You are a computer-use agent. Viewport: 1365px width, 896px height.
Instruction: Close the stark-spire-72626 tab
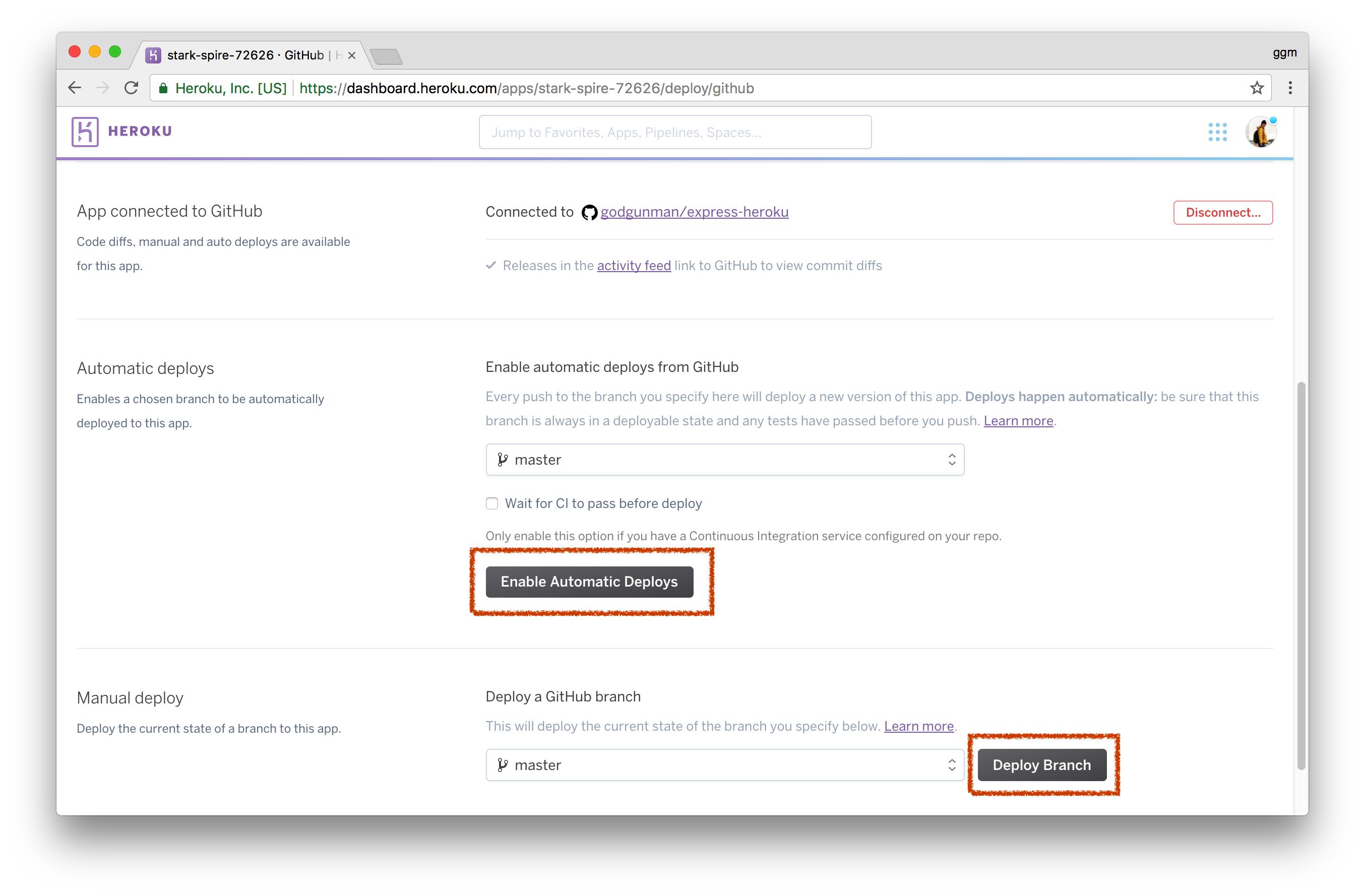click(351, 55)
